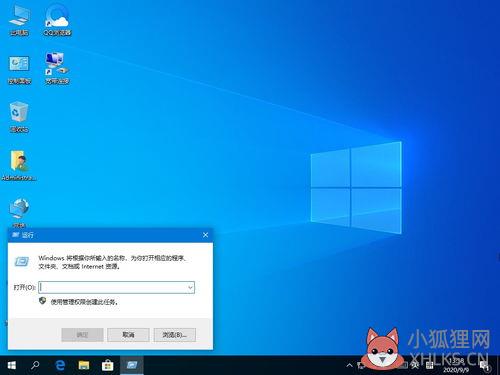This screenshot has height=375, width=500.
Task: Close the Run dialog
Action: coord(206,235)
